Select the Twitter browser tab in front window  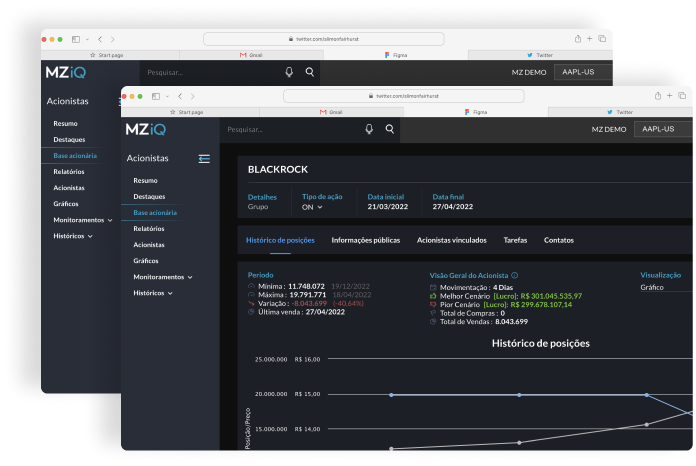point(620,112)
